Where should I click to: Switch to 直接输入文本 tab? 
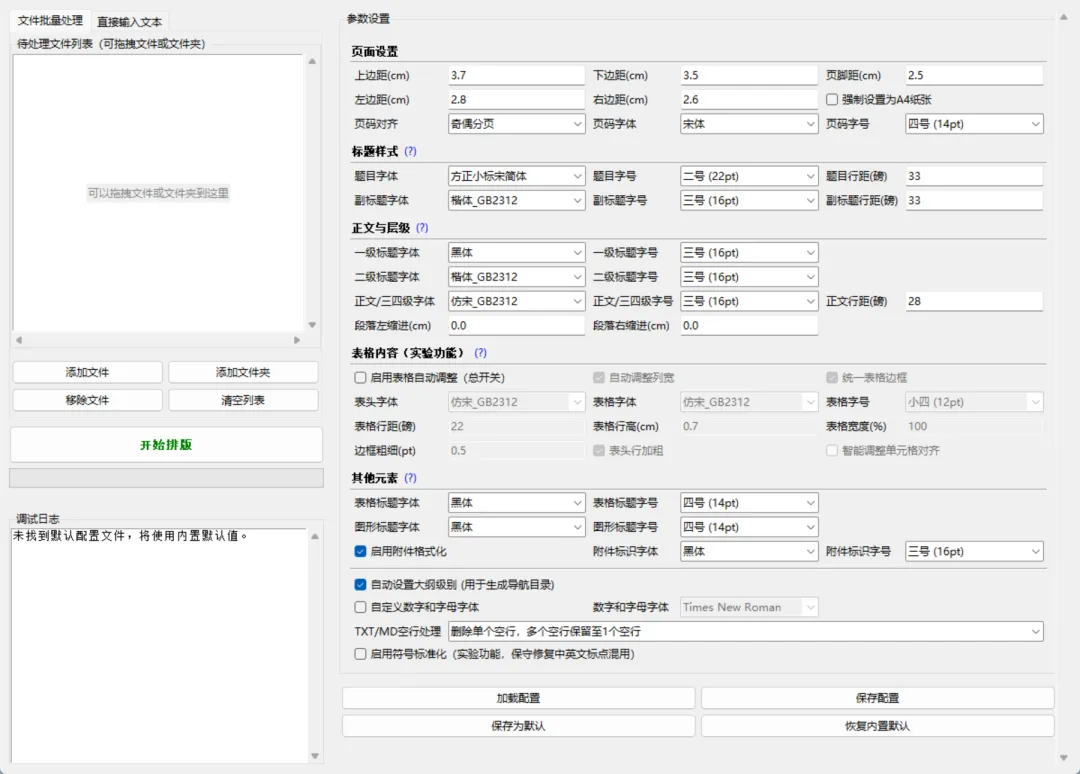tap(129, 22)
